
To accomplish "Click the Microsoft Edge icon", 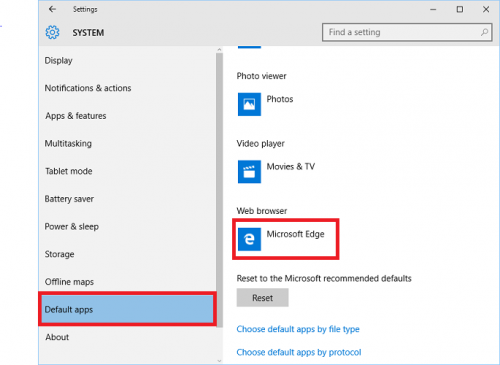I will pyautogui.click(x=249, y=239).
